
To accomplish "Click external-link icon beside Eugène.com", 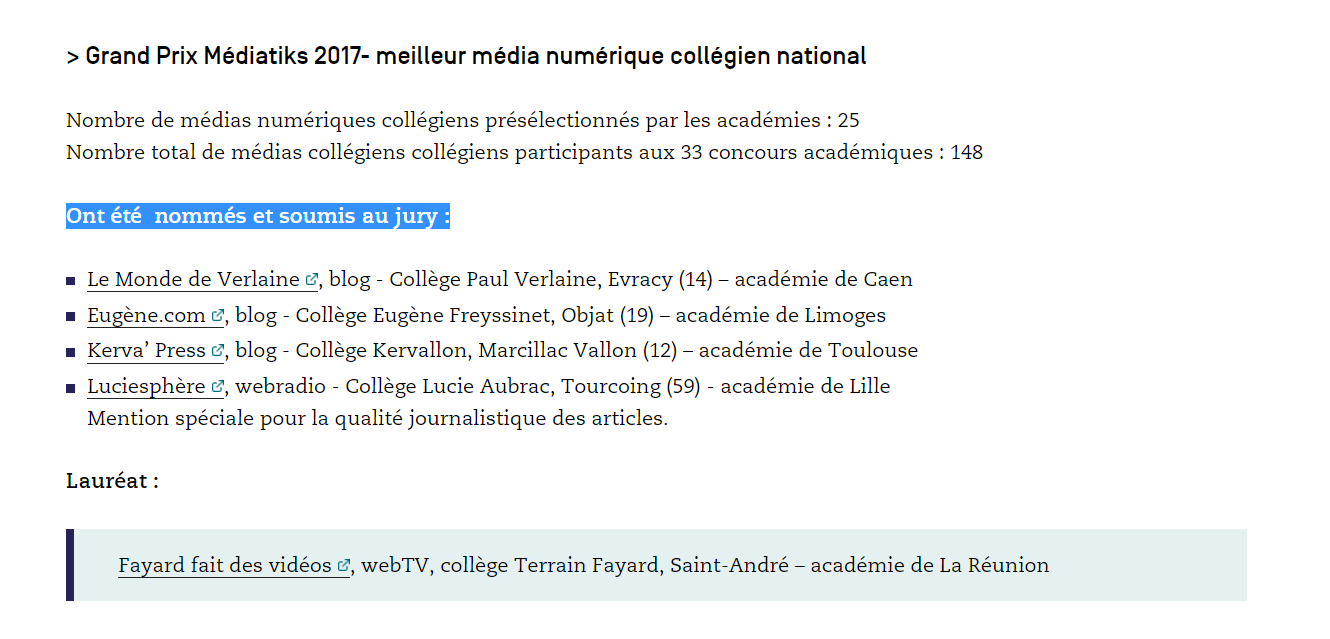I will point(217,317).
